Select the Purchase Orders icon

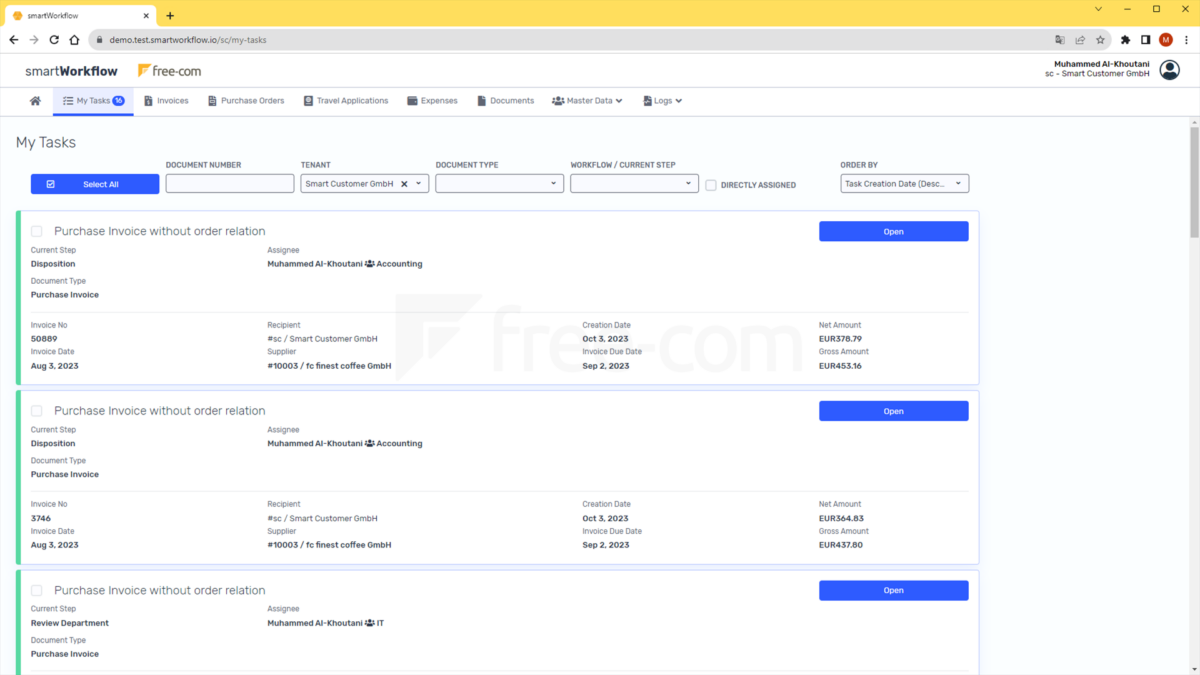pyautogui.click(x=211, y=100)
